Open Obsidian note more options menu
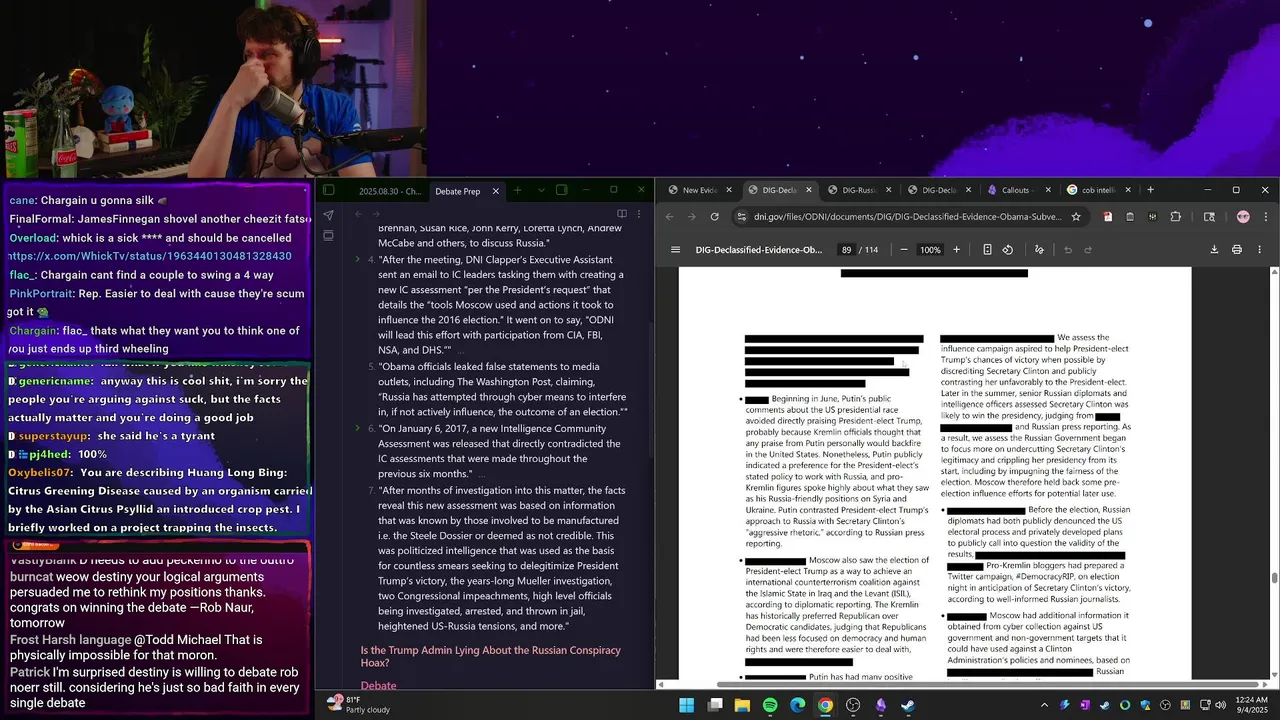1280x720 pixels. coord(639,214)
